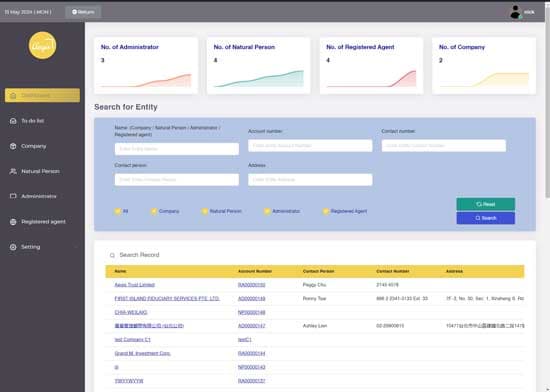Open the No. of Administrator card

point(146,66)
